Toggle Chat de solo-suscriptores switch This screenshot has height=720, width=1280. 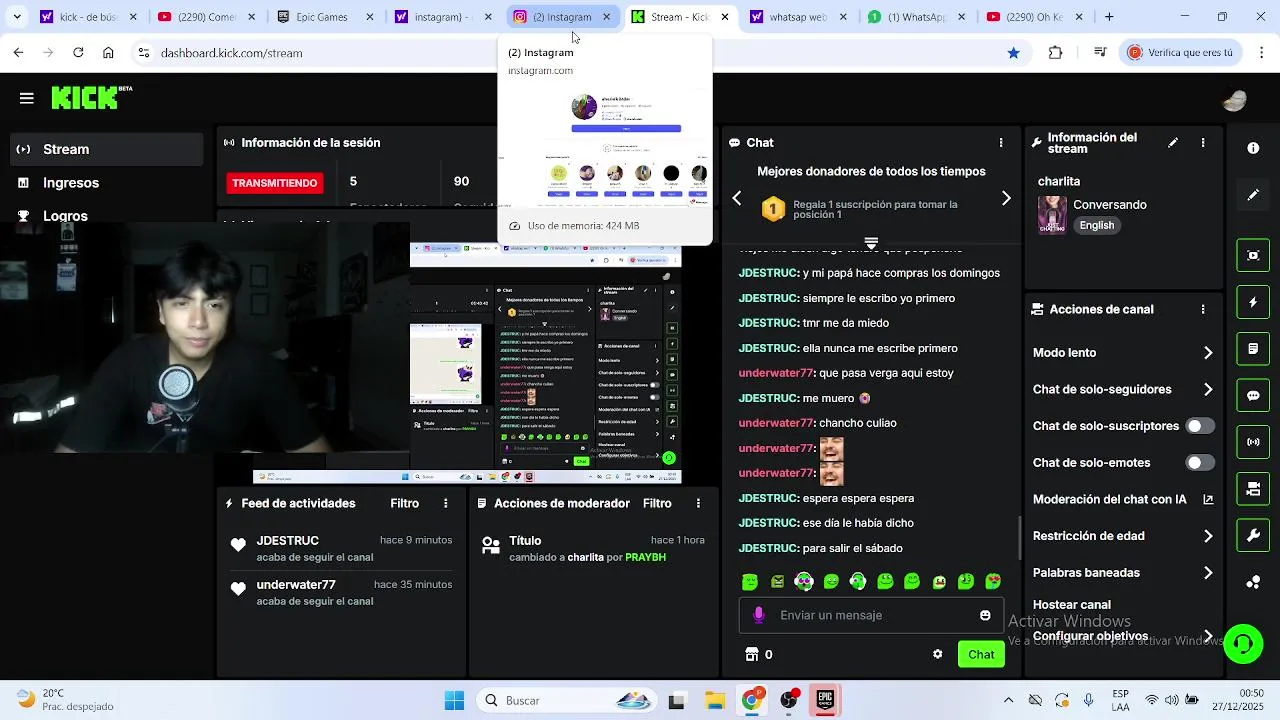tap(1199, 426)
